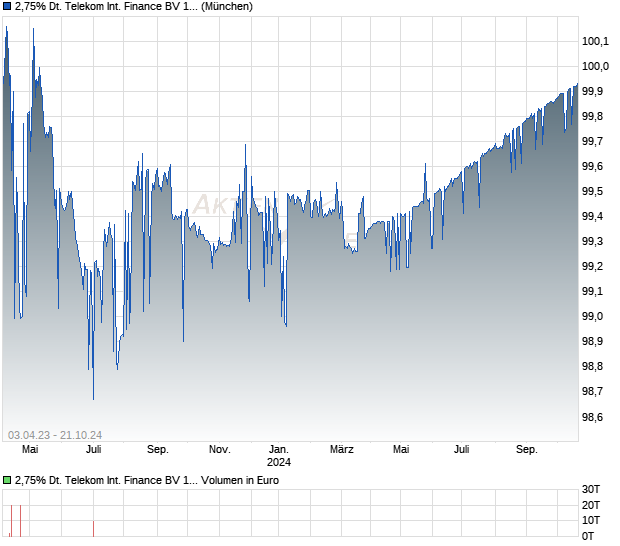Image resolution: width=620 pixels, height=546 pixels.
Task: Click the 98,8 price axis label
Action: pyautogui.click(x=592, y=367)
